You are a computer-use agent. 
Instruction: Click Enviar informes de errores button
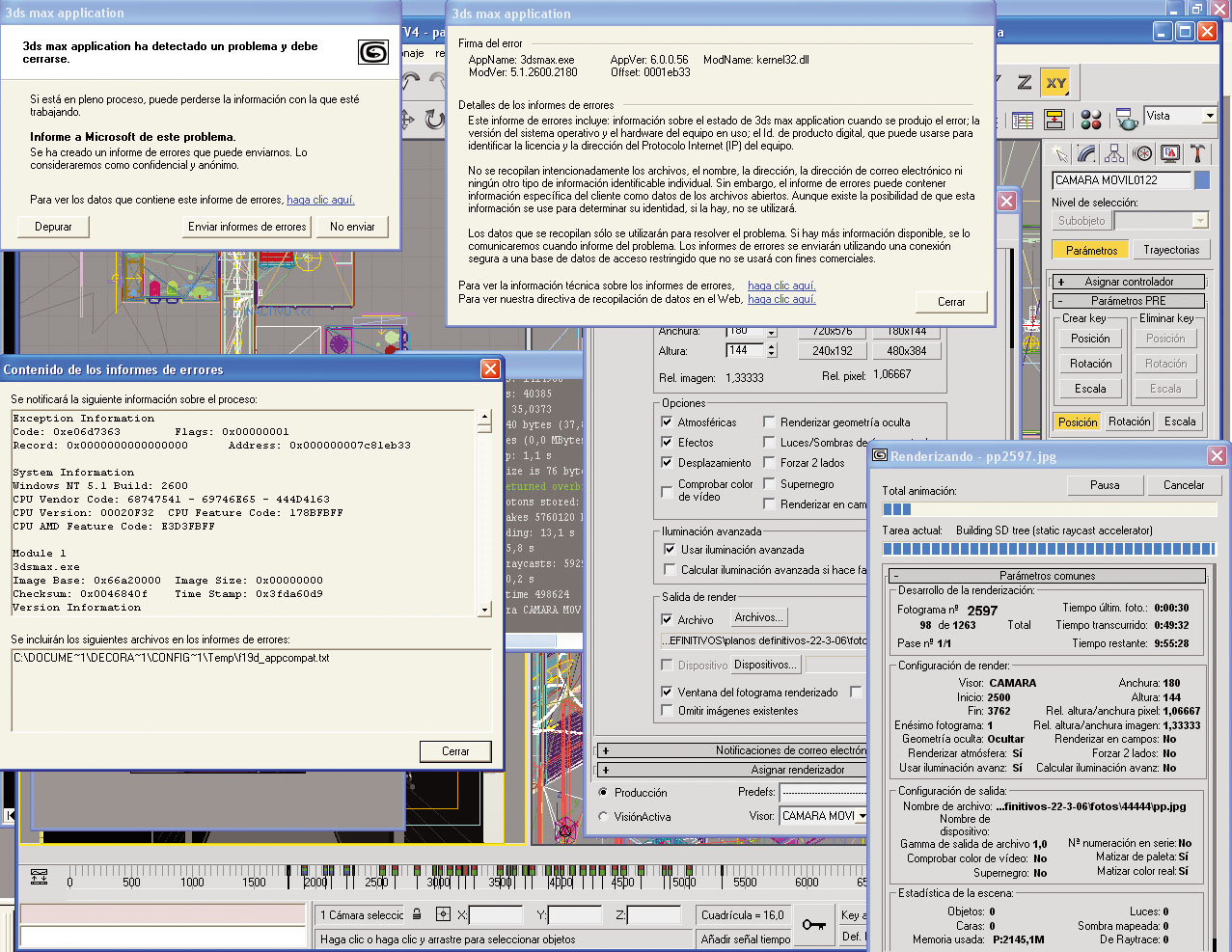coord(247,227)
